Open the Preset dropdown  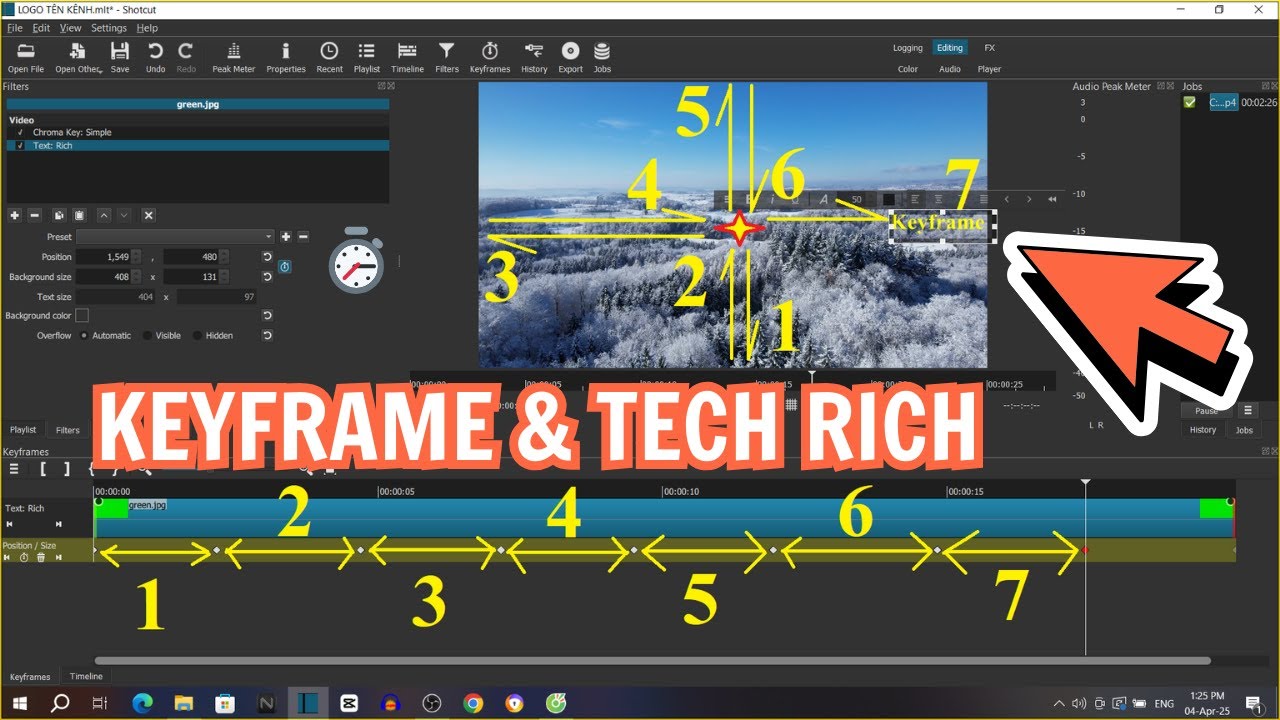[175, 237]
